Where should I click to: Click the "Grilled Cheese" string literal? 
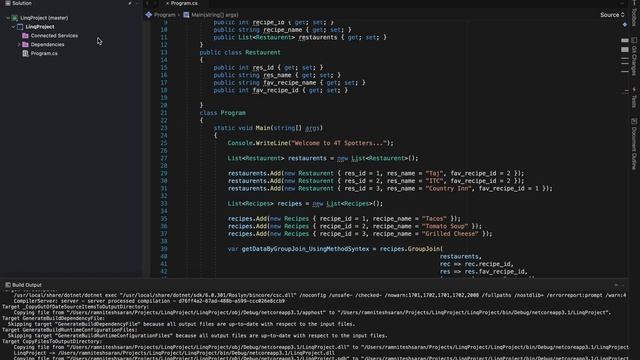[450, 234]
